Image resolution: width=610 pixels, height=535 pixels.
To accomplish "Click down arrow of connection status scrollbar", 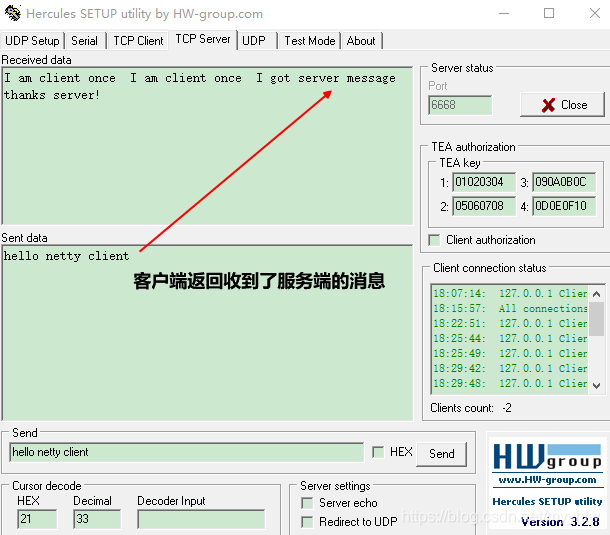I will click(596, 386).
